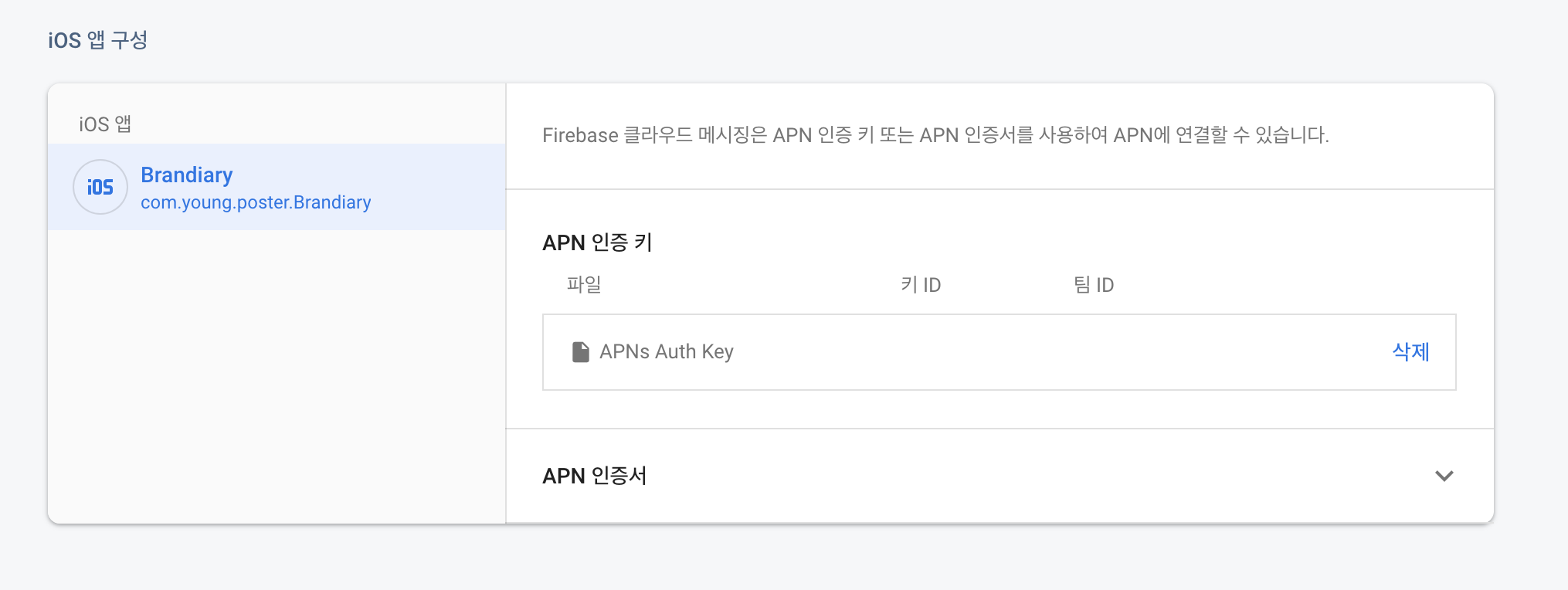Click the empty area of the auth key row
This screenshot has height=590, width=1568.
pos(1058,352)
